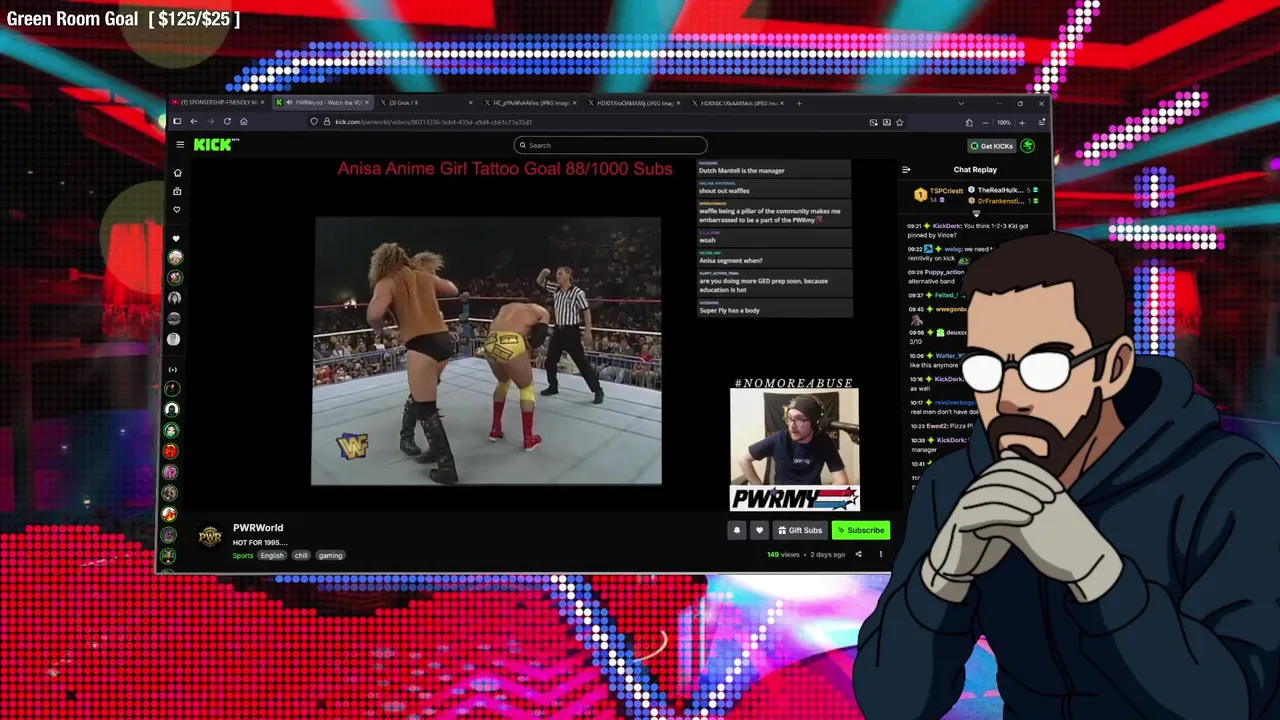Share the video via the share icon

(858, 554)
